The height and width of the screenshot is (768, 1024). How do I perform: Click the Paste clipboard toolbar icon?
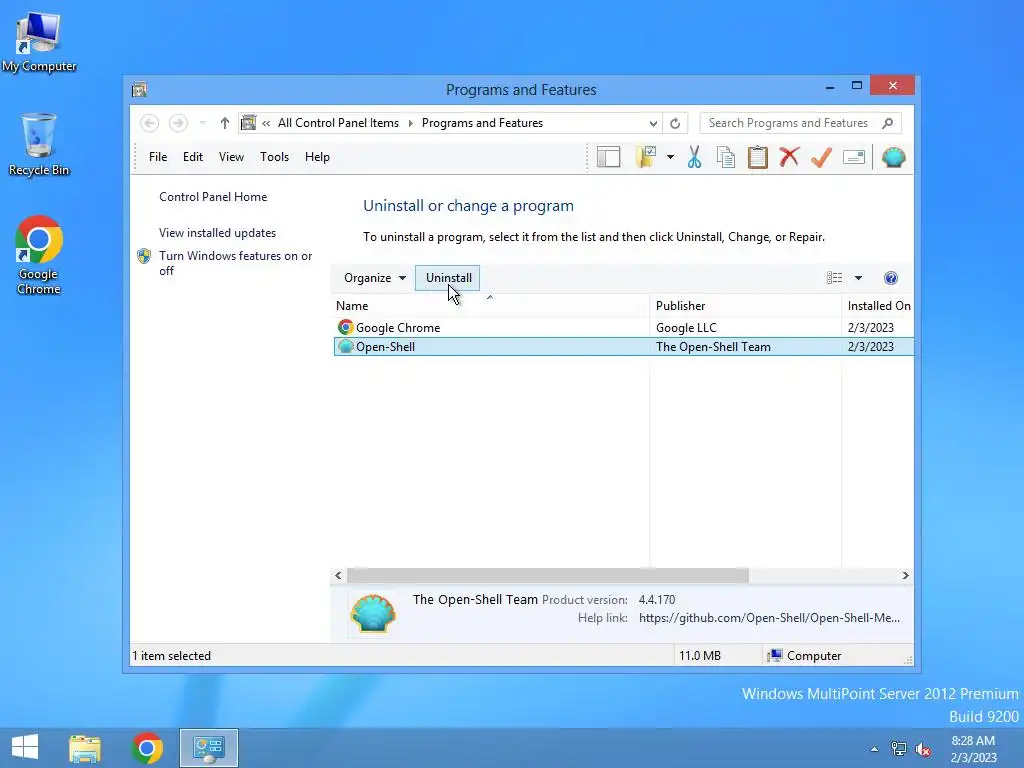758,157
